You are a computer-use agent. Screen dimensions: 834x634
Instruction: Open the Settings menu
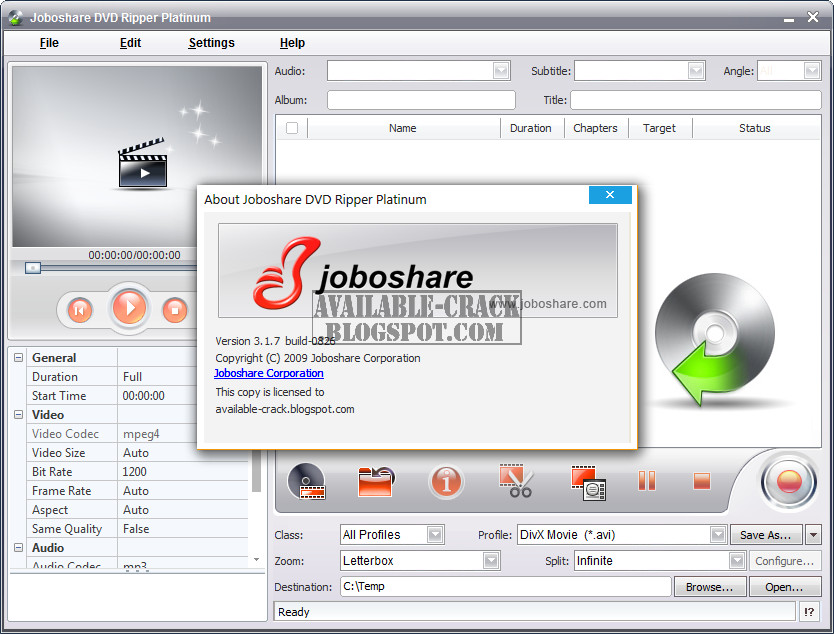(x=211, y=43)
